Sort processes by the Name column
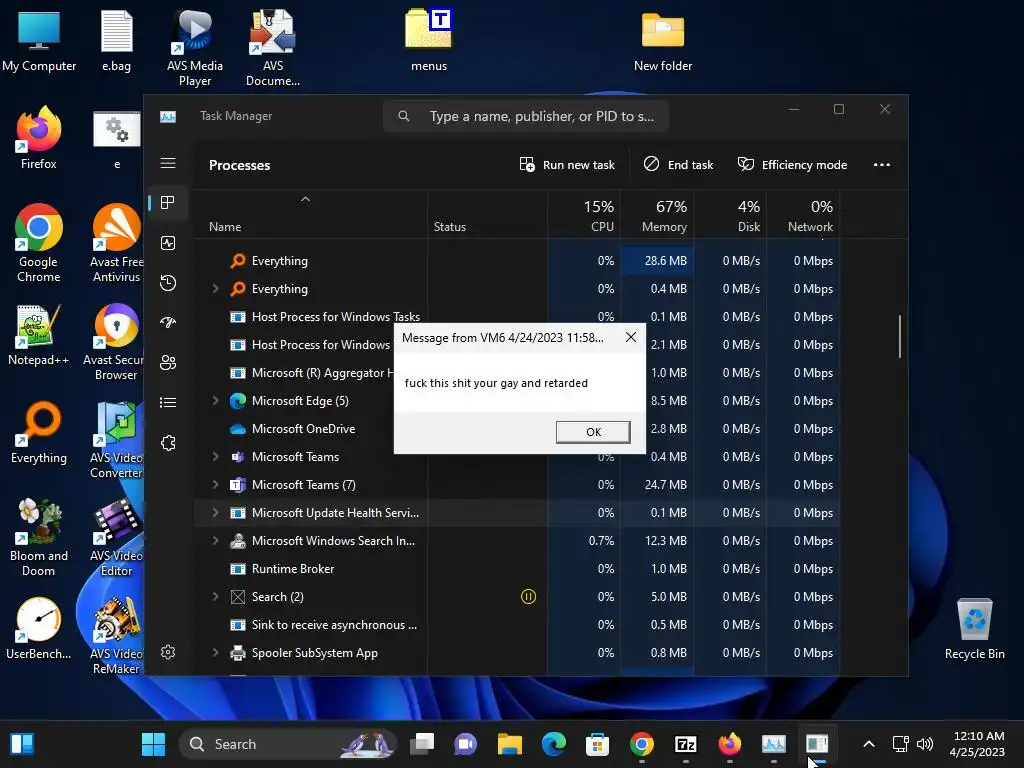The image size is (1024, 768). point(311,214)
